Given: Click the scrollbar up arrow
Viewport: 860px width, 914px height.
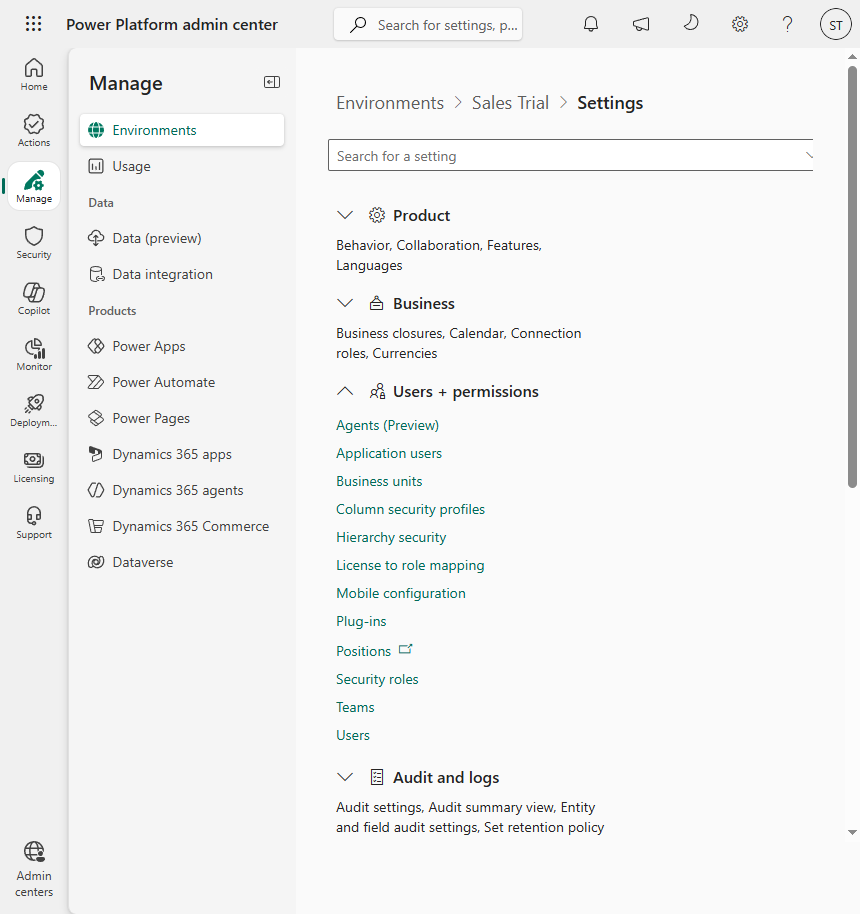Looking at the screenshot, I should click(852, 57).
